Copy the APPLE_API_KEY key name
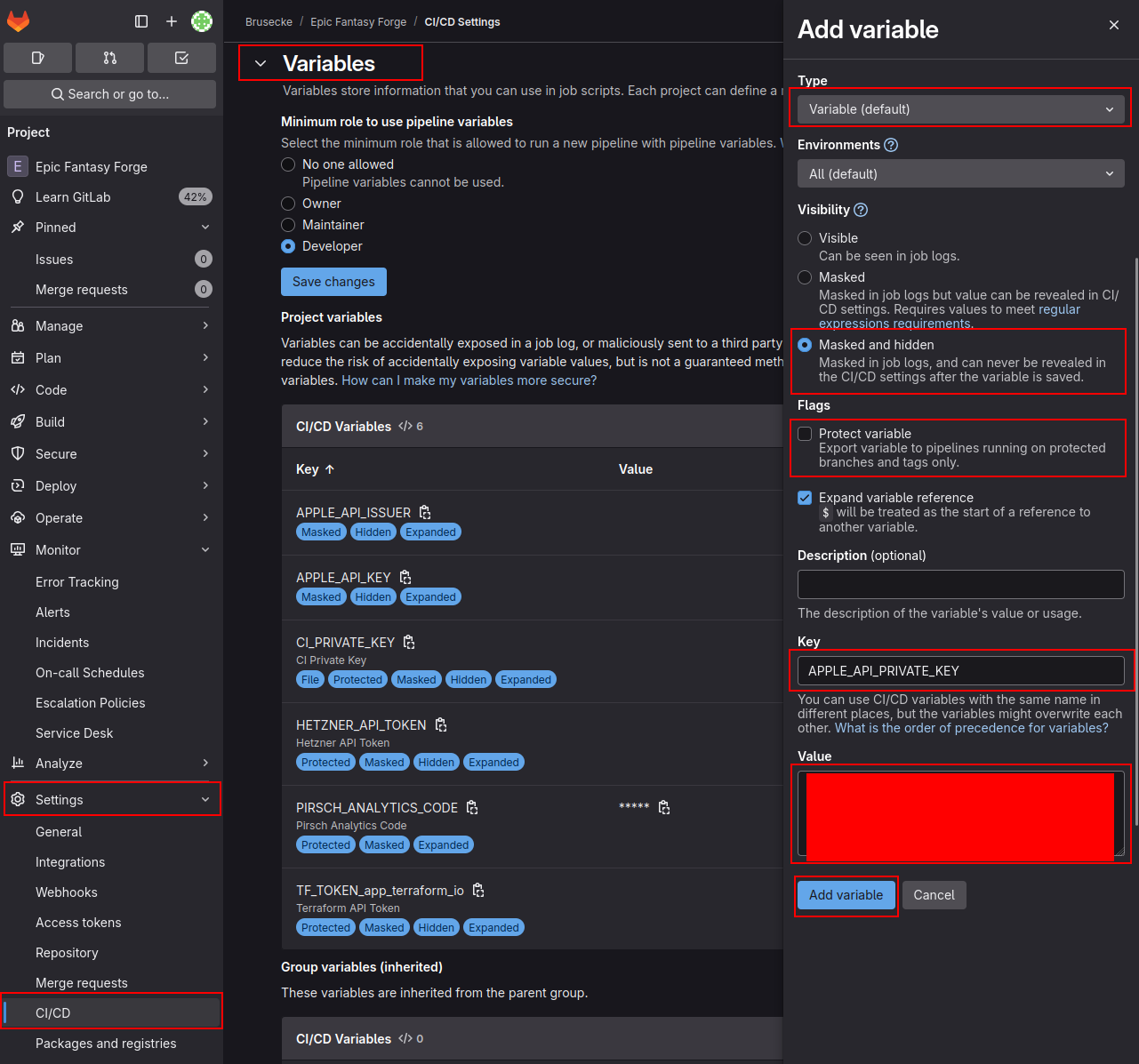 point(405,578)
